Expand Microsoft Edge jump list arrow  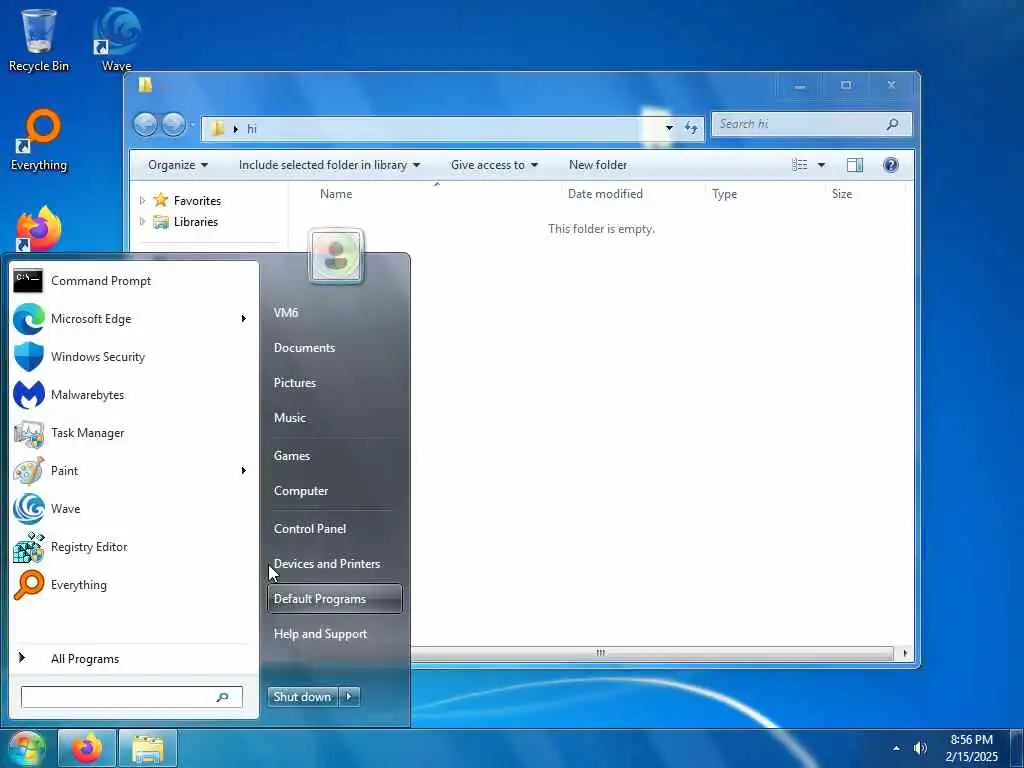coord(244,319)
